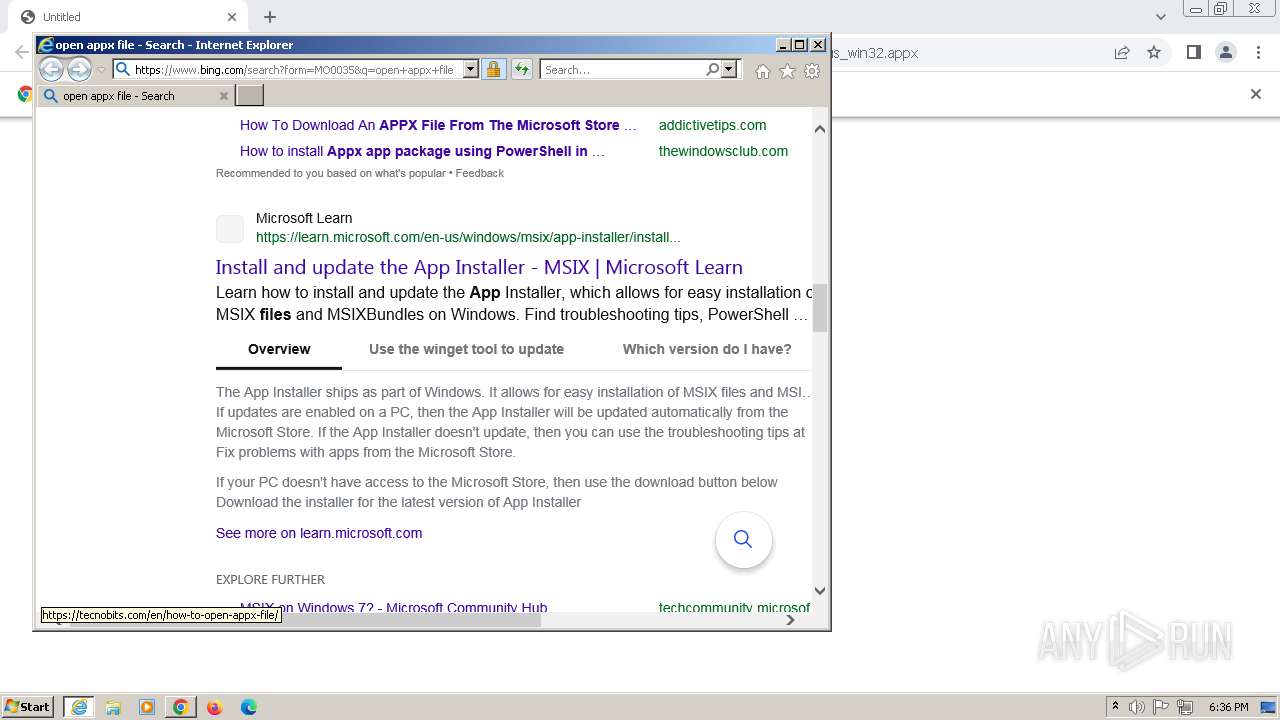This screenshot has height=720, width=1280.
Task: Click the round floating search icon button
Action: tap(743, 540)
